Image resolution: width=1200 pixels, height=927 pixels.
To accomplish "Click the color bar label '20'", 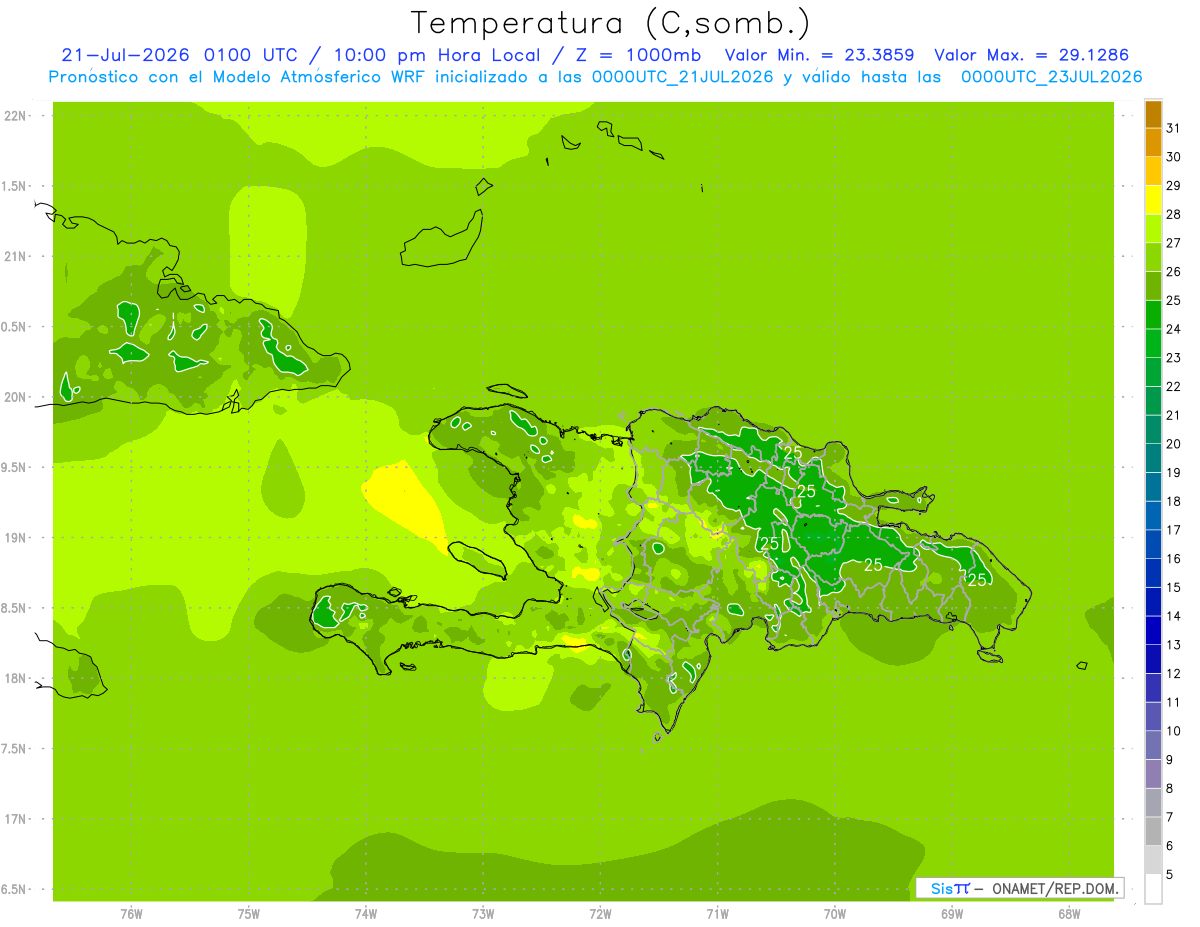I will 1173,444.
